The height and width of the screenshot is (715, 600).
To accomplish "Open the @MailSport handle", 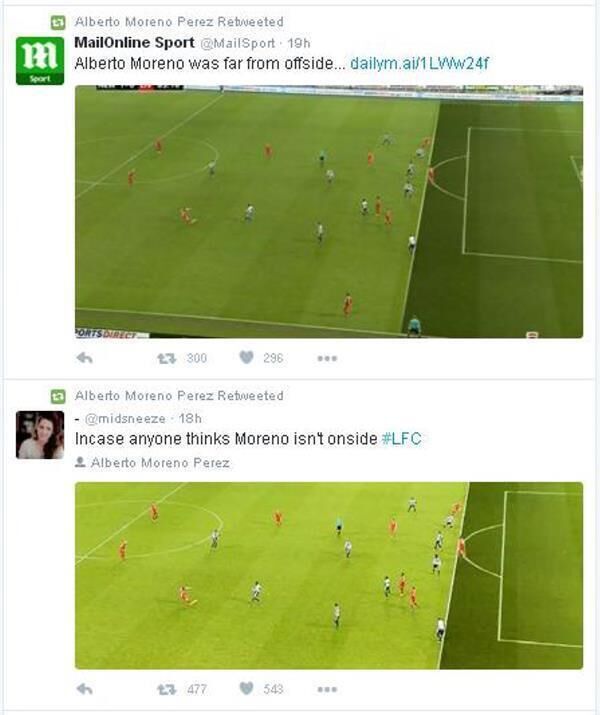I will point(238,43).
